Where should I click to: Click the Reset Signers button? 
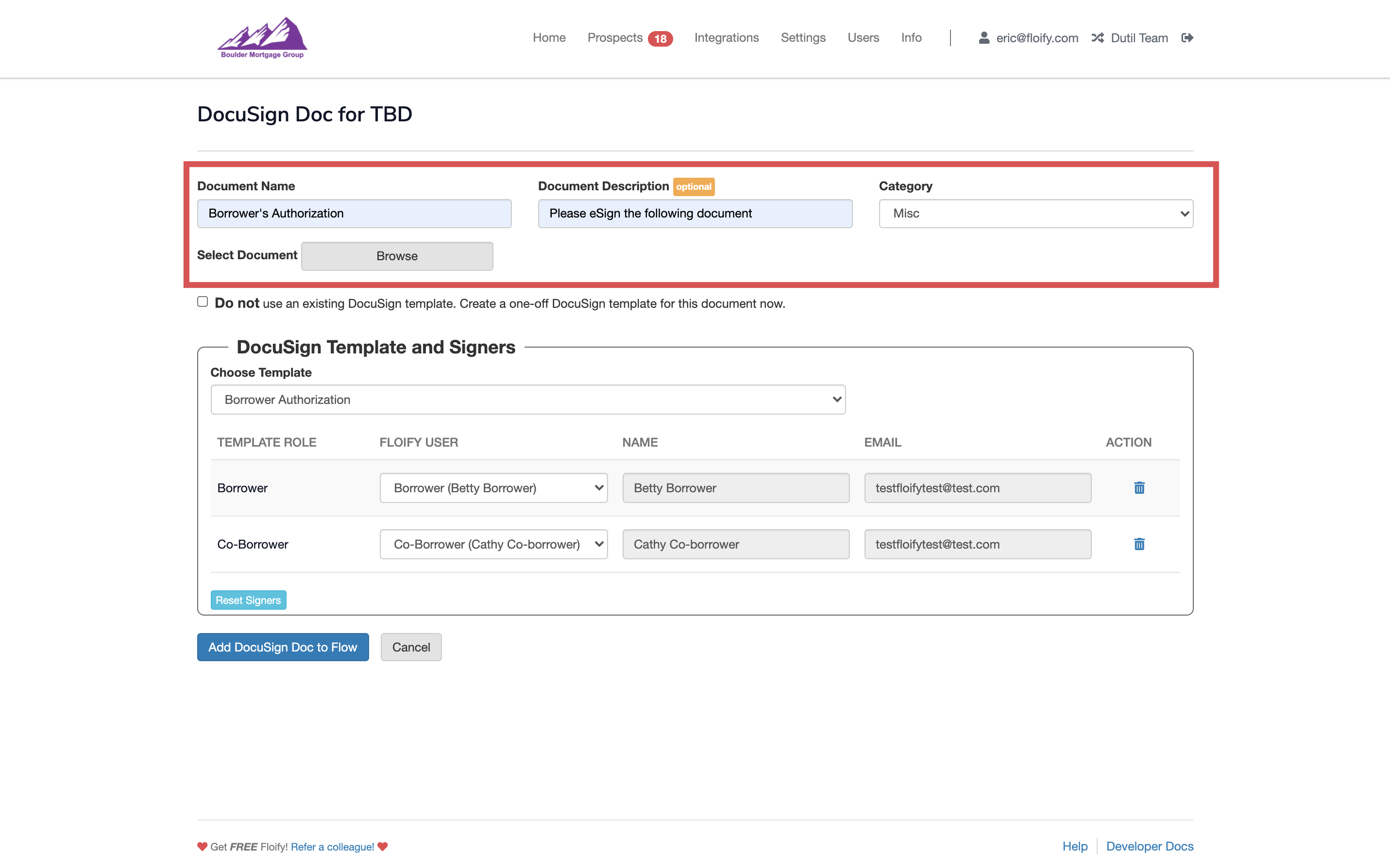(248, 600)
